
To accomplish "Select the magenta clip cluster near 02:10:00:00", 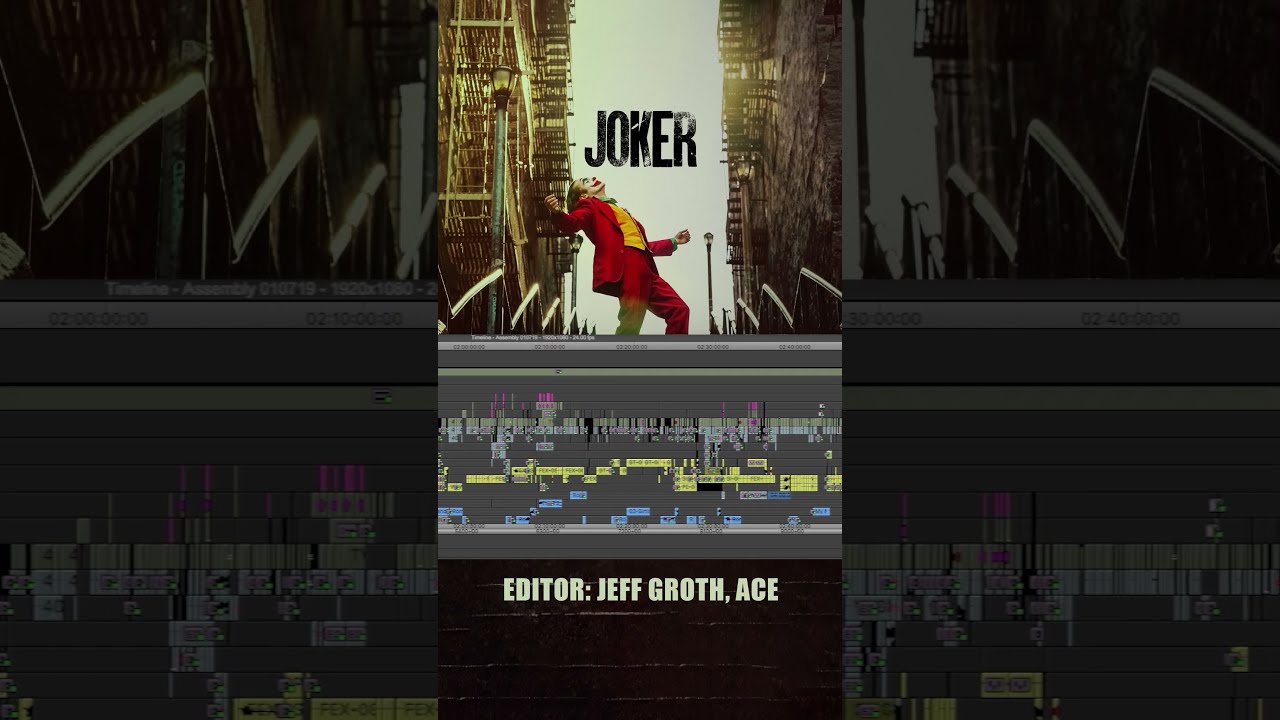I will click(x=546, y=397).
